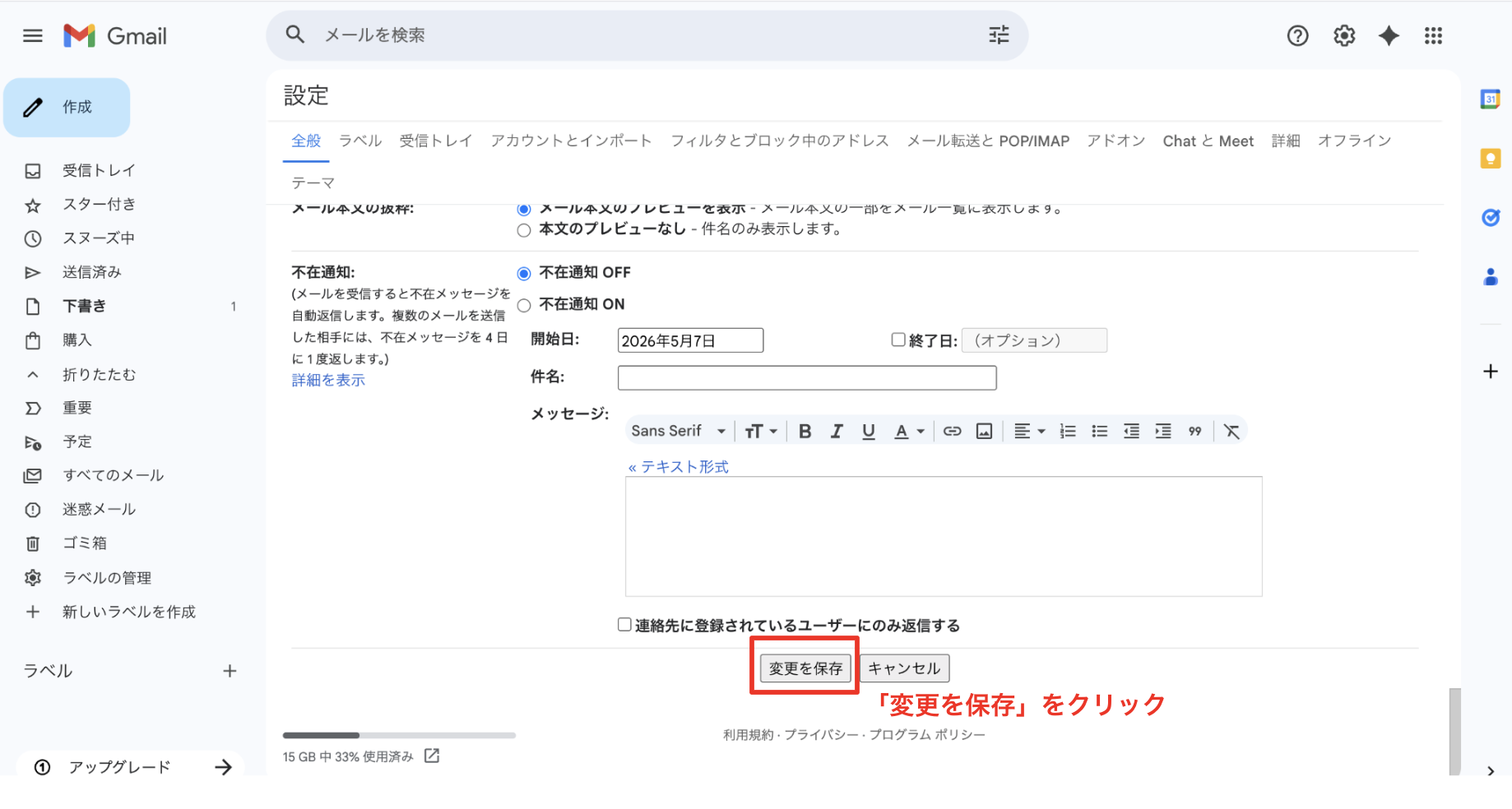Select 本文のプレビューなし radio button
This screenshot has width=1512, height=809.
524,230
